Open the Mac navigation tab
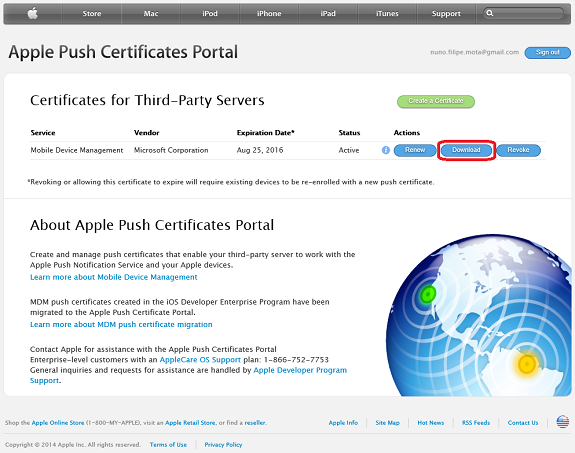This screenshot has height=453, width=575. click(151, 14)
